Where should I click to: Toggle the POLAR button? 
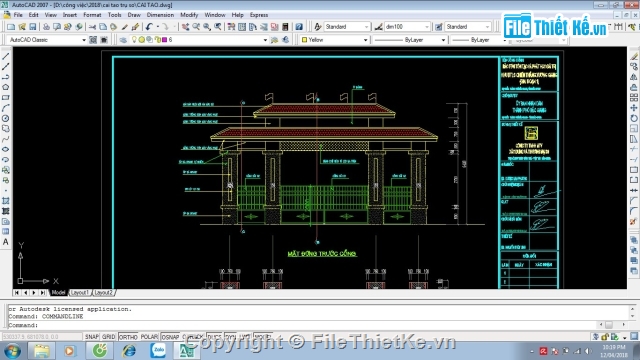(149, 337)
